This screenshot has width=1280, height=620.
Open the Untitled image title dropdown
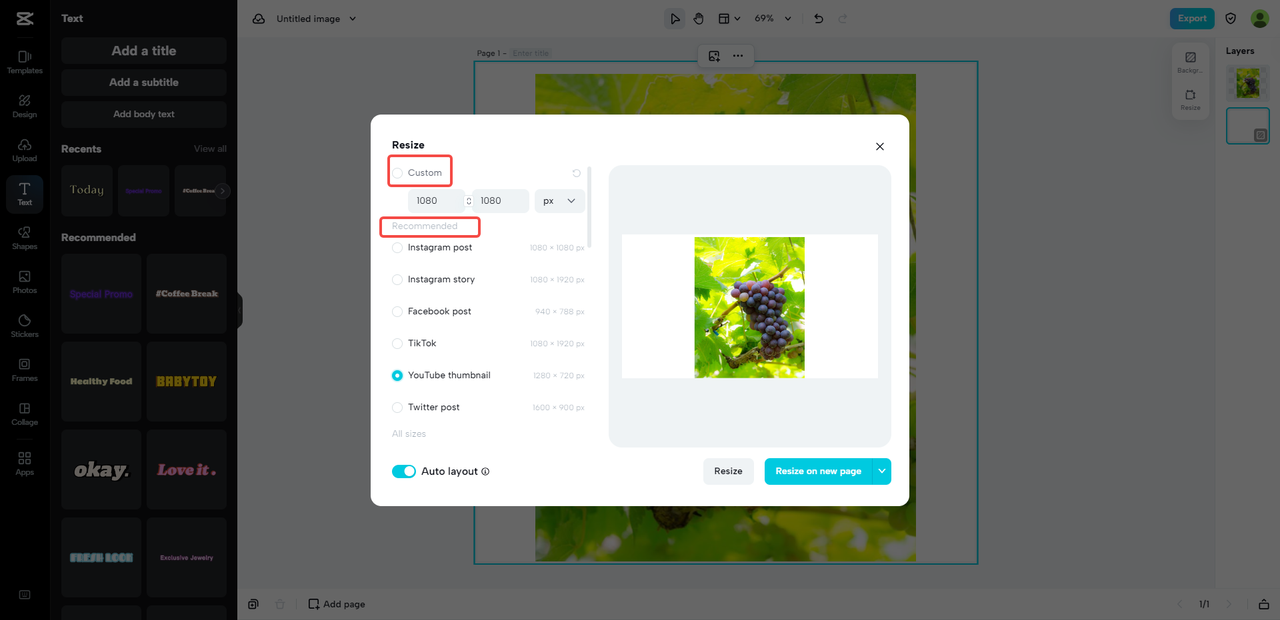316,19
